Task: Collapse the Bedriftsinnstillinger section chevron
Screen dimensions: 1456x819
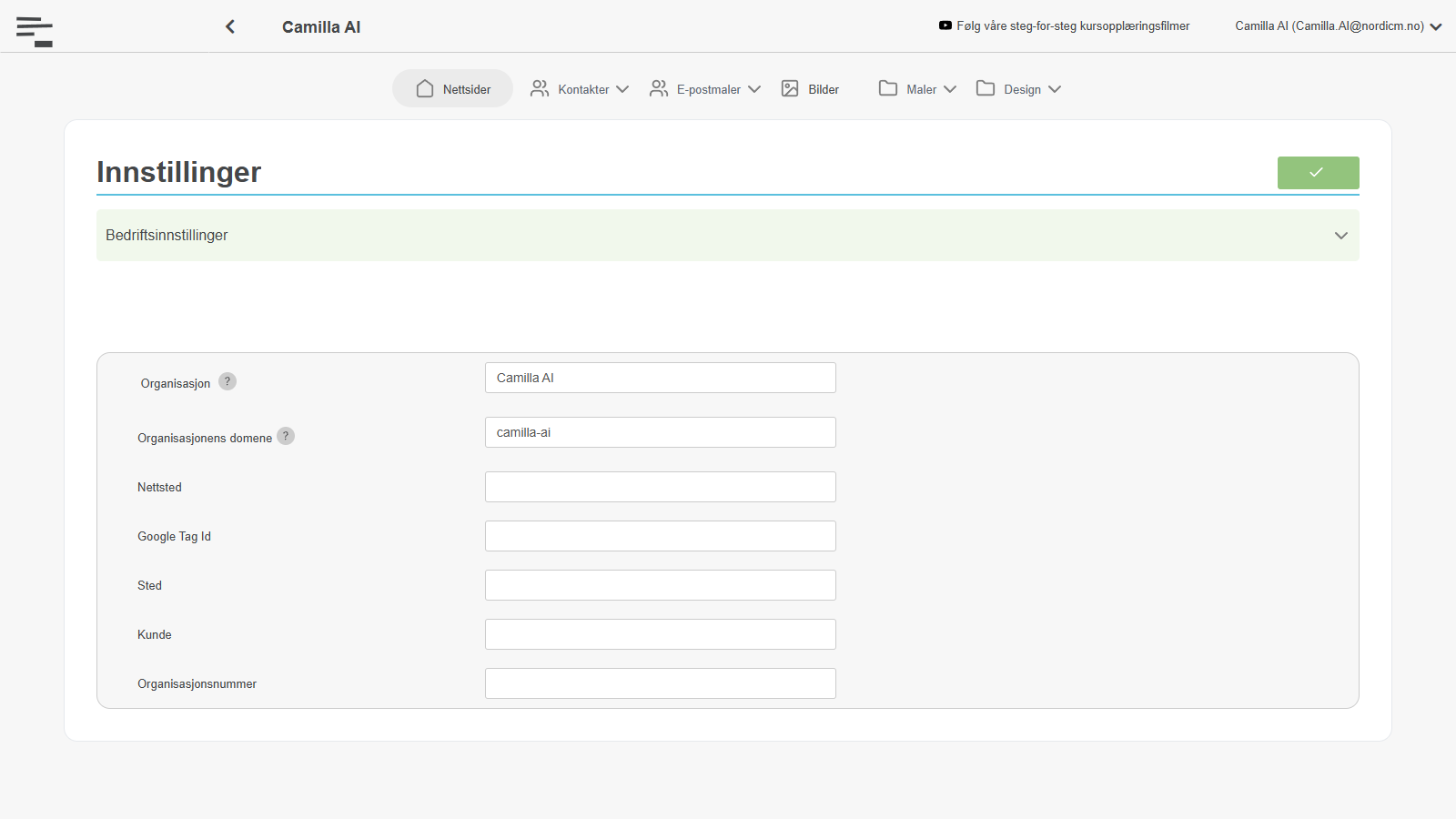Action: coord(1340,236)
